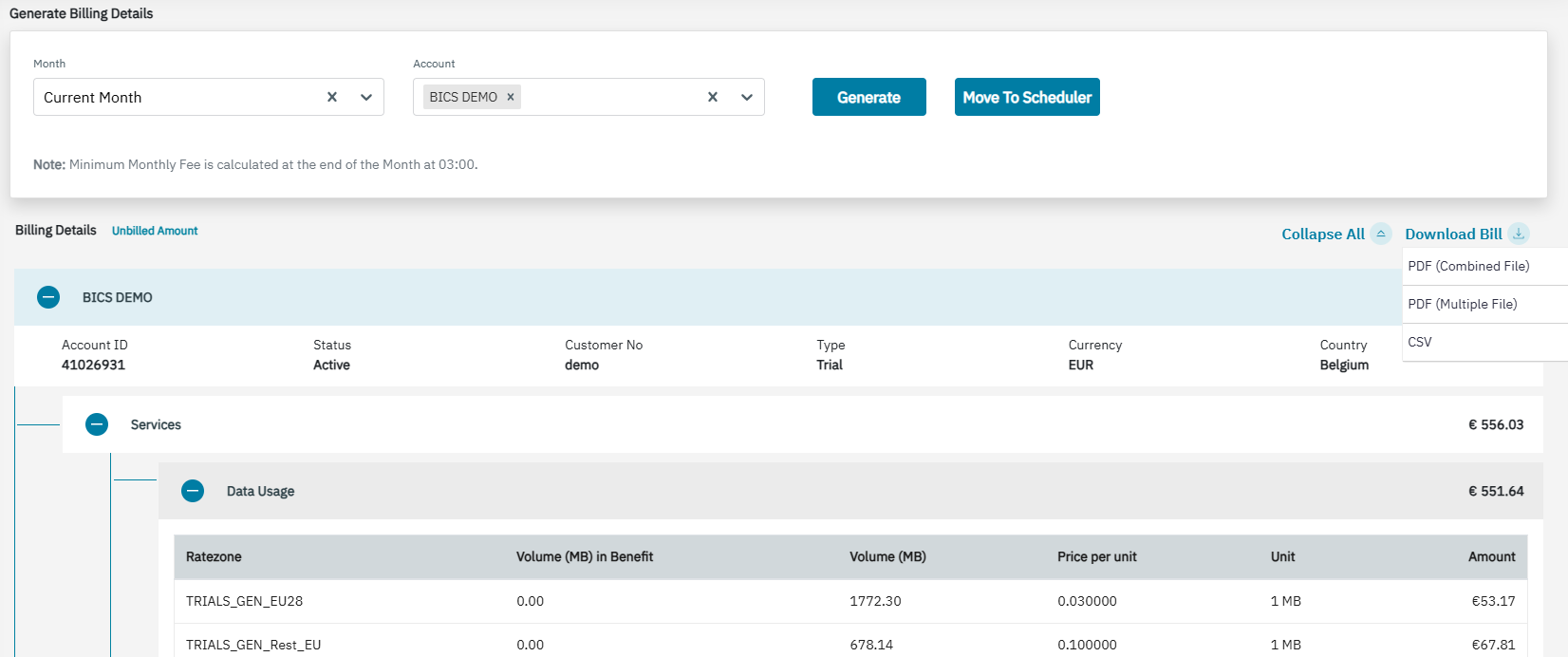This screenshot has width=1568, height=657.
Task: Collapse the Services section
Action: [x=97, y=424]
